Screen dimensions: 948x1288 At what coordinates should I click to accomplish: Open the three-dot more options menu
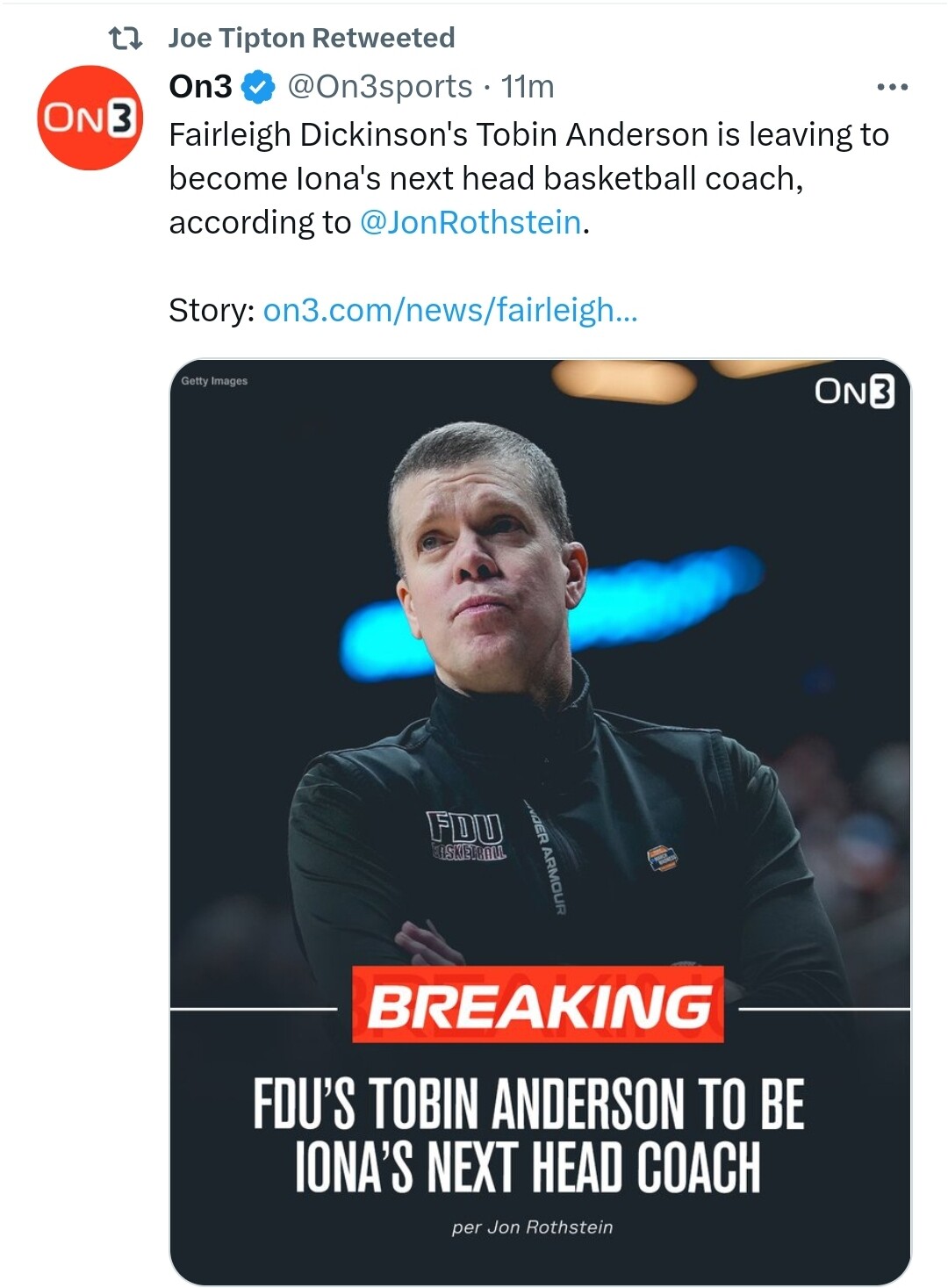pyautogui.click(x=892, y=87)
